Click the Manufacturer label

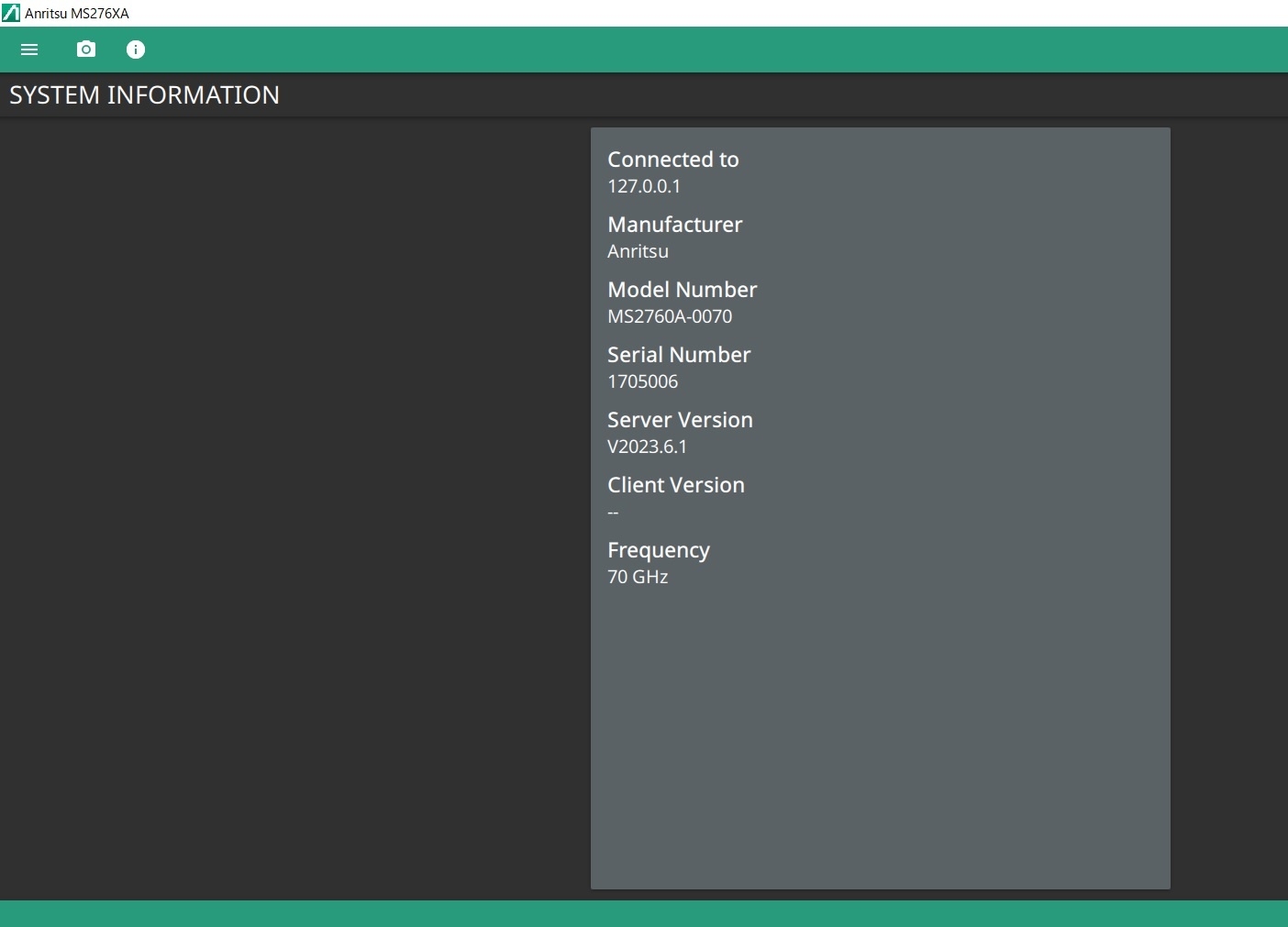pos(675,225)
